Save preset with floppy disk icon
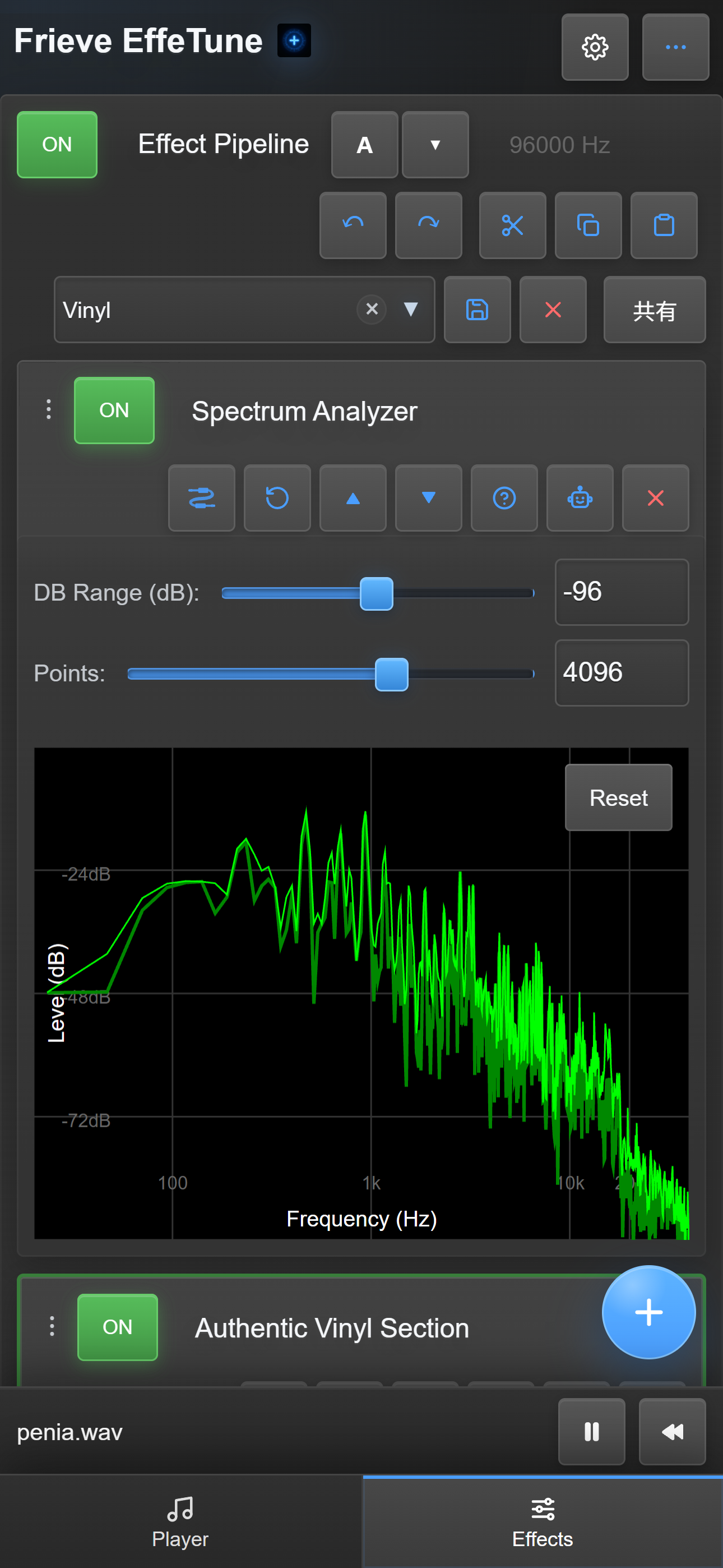 (477, 309)
